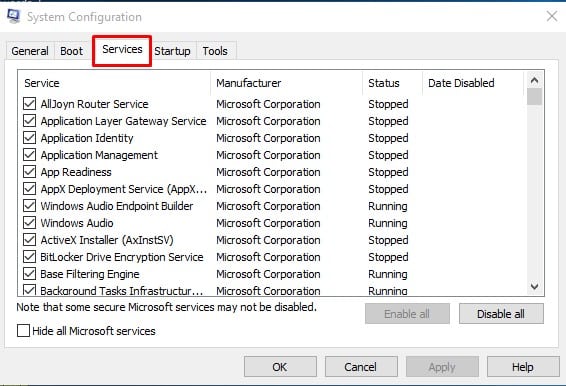
Task: Check Hide all Microsoft services
Action: 23,331
